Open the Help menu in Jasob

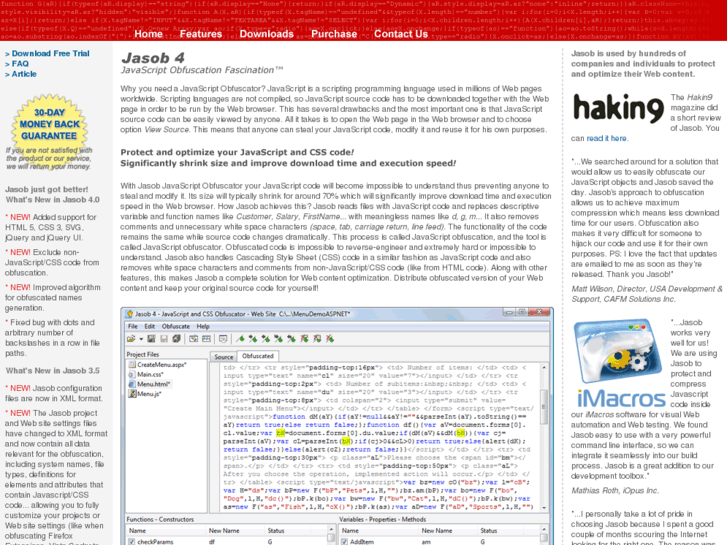point(203,327)
